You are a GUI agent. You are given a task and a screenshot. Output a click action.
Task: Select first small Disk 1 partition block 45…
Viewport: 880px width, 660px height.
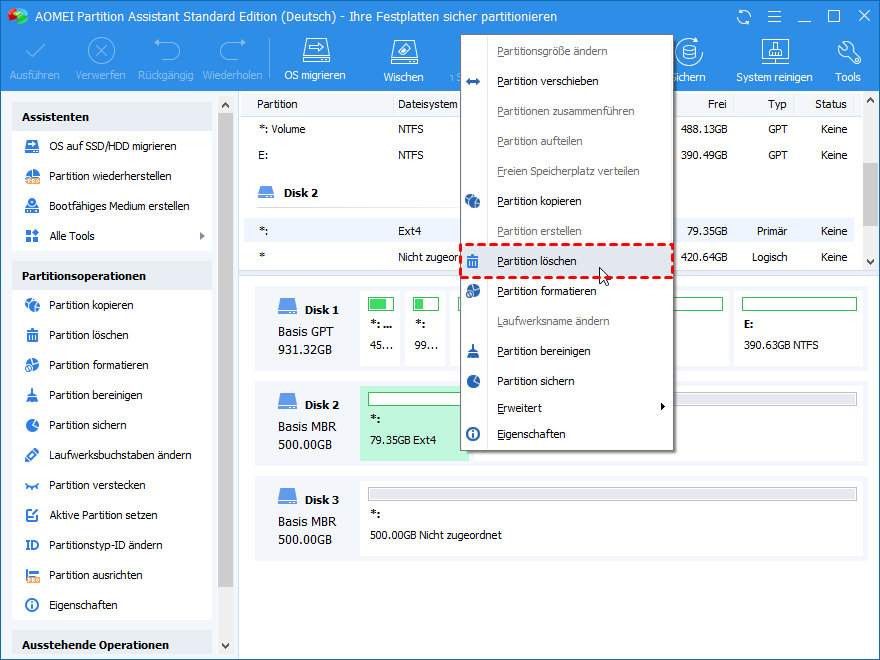381,328
